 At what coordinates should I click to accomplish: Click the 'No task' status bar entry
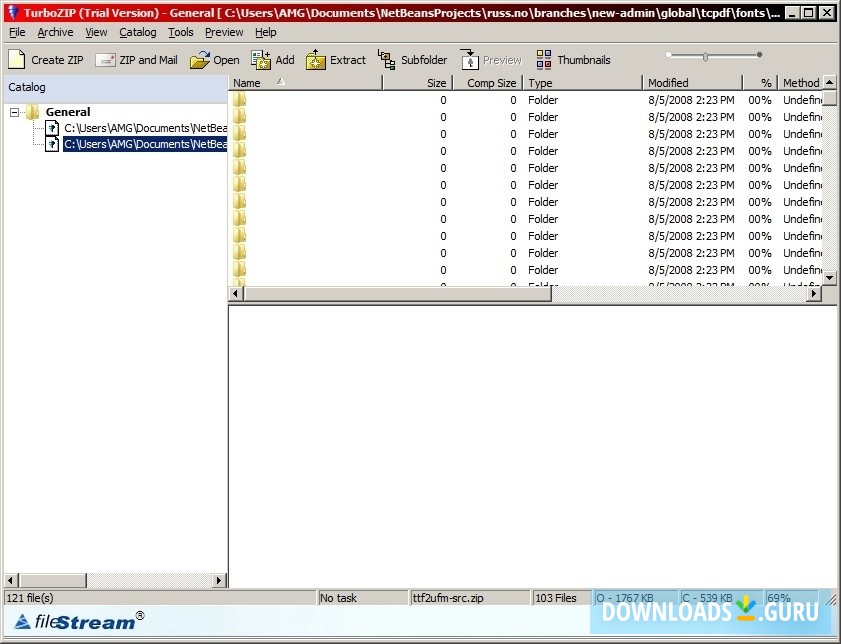[x=363, y=598]
